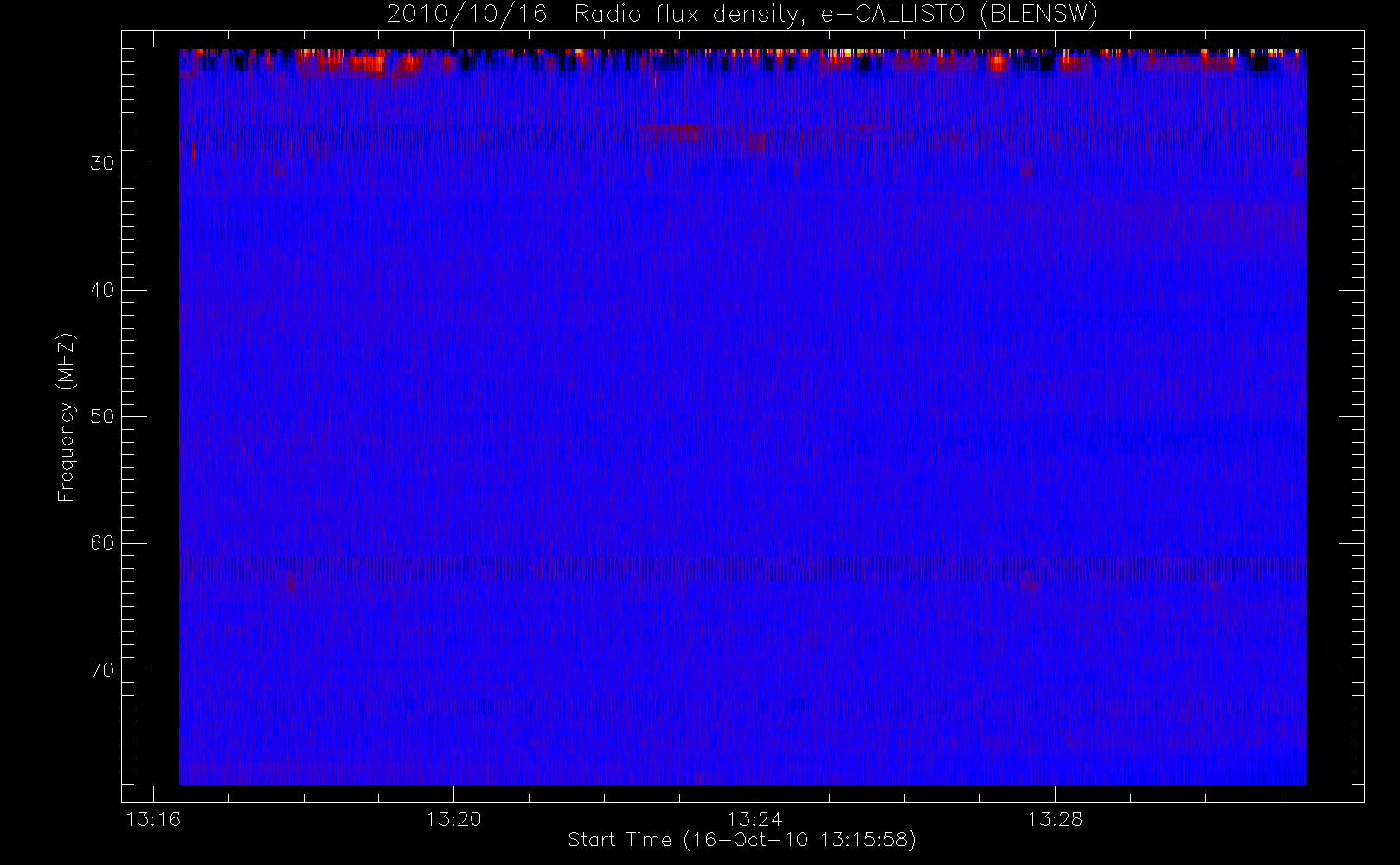This screenshot has height=865, width=1400.
Task: Click the x-axis label "Start Time (16-Oct-10 13:15:58)"
Action: coord(742,840)
